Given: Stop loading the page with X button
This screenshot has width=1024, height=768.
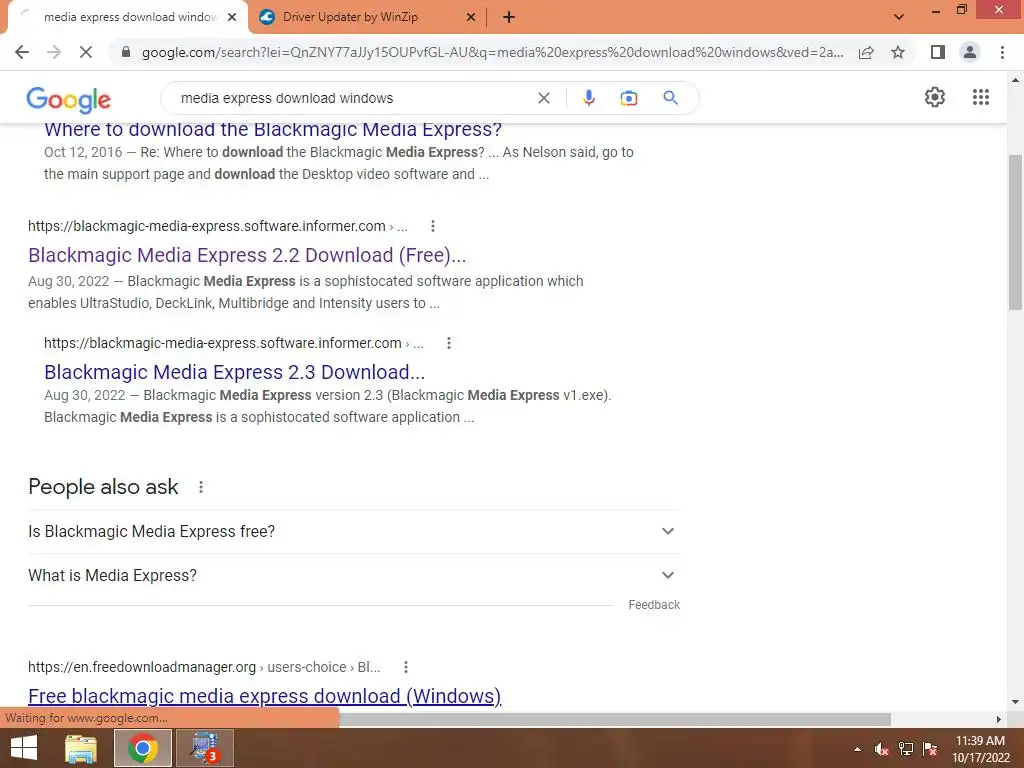Looking at the screenshot, I should click(86, 52).
